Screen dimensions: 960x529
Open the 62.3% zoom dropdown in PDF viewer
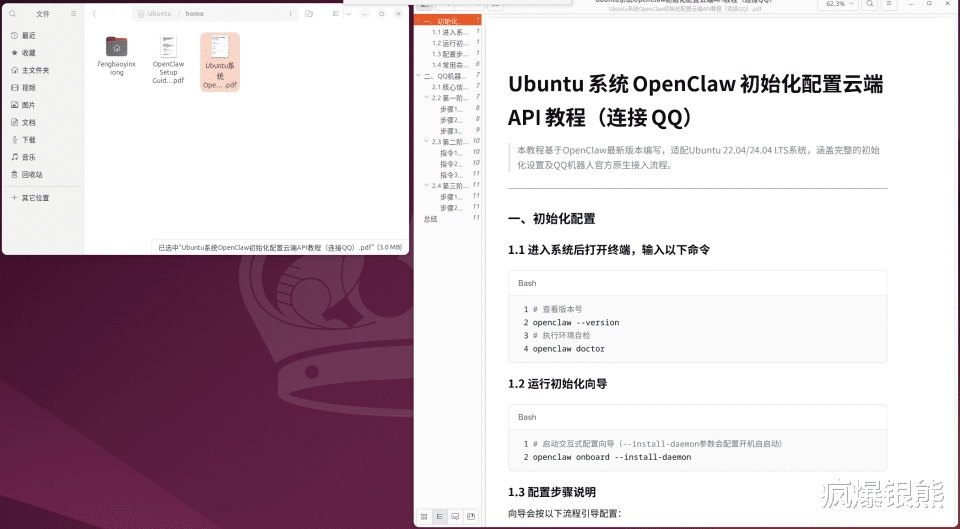[x=839, y=4]
